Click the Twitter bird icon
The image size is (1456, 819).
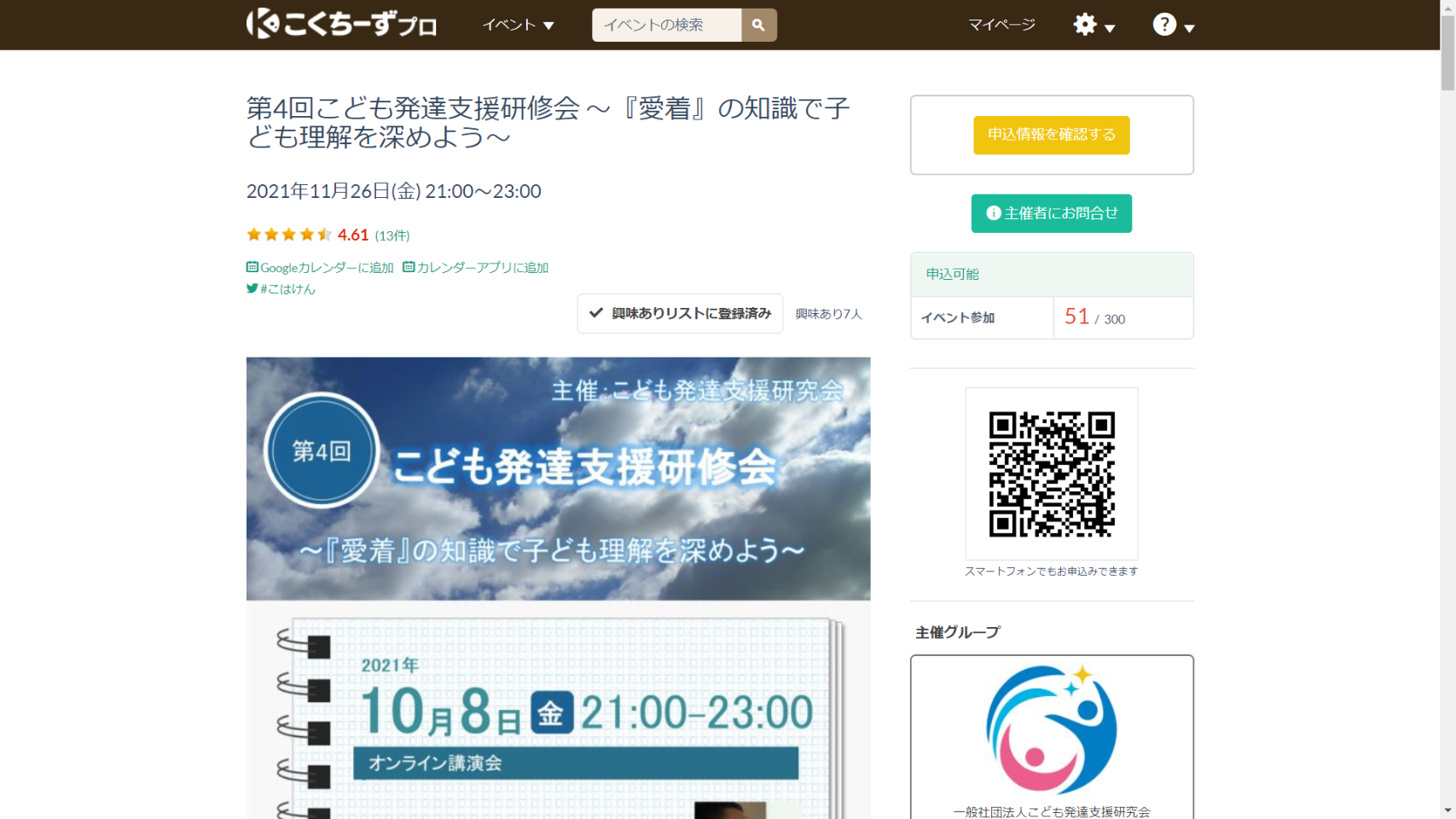252,288
